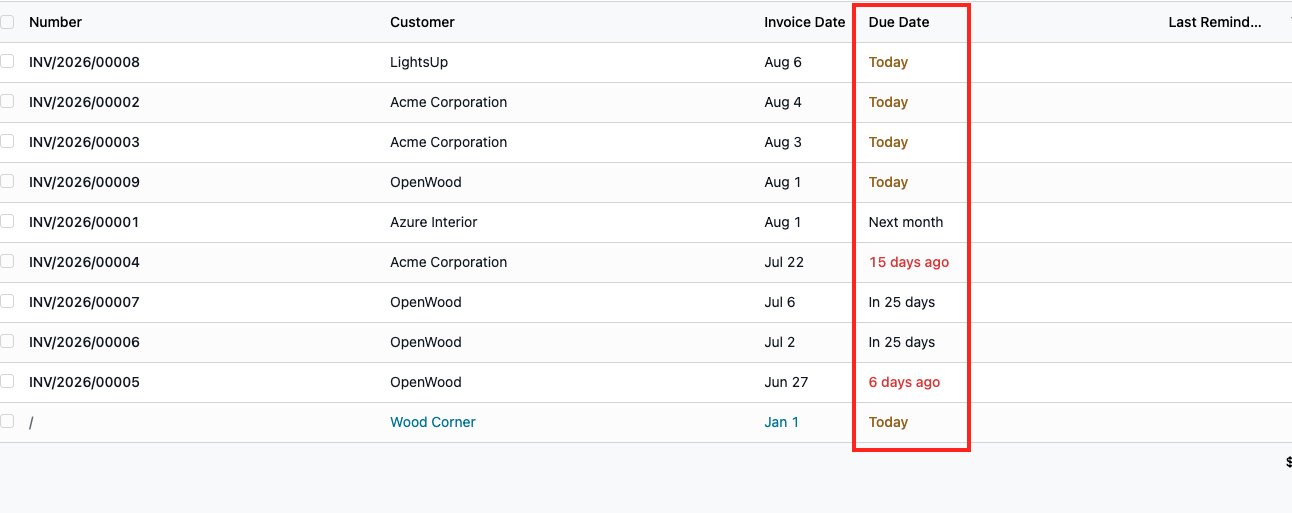Tick the select-all checkbox in header row

tap(7, 22)
